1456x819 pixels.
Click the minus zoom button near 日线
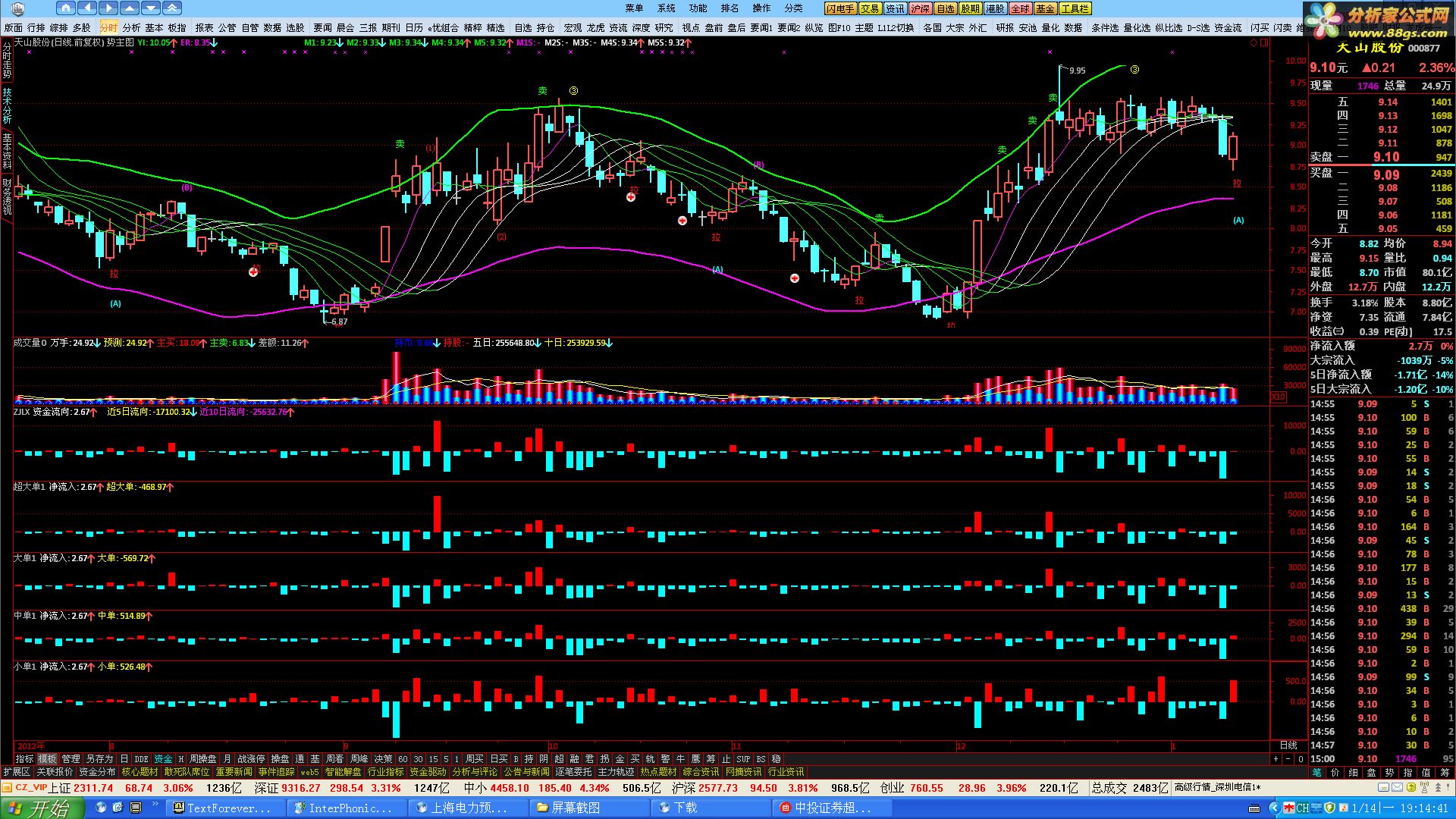tap(1288, 759)
